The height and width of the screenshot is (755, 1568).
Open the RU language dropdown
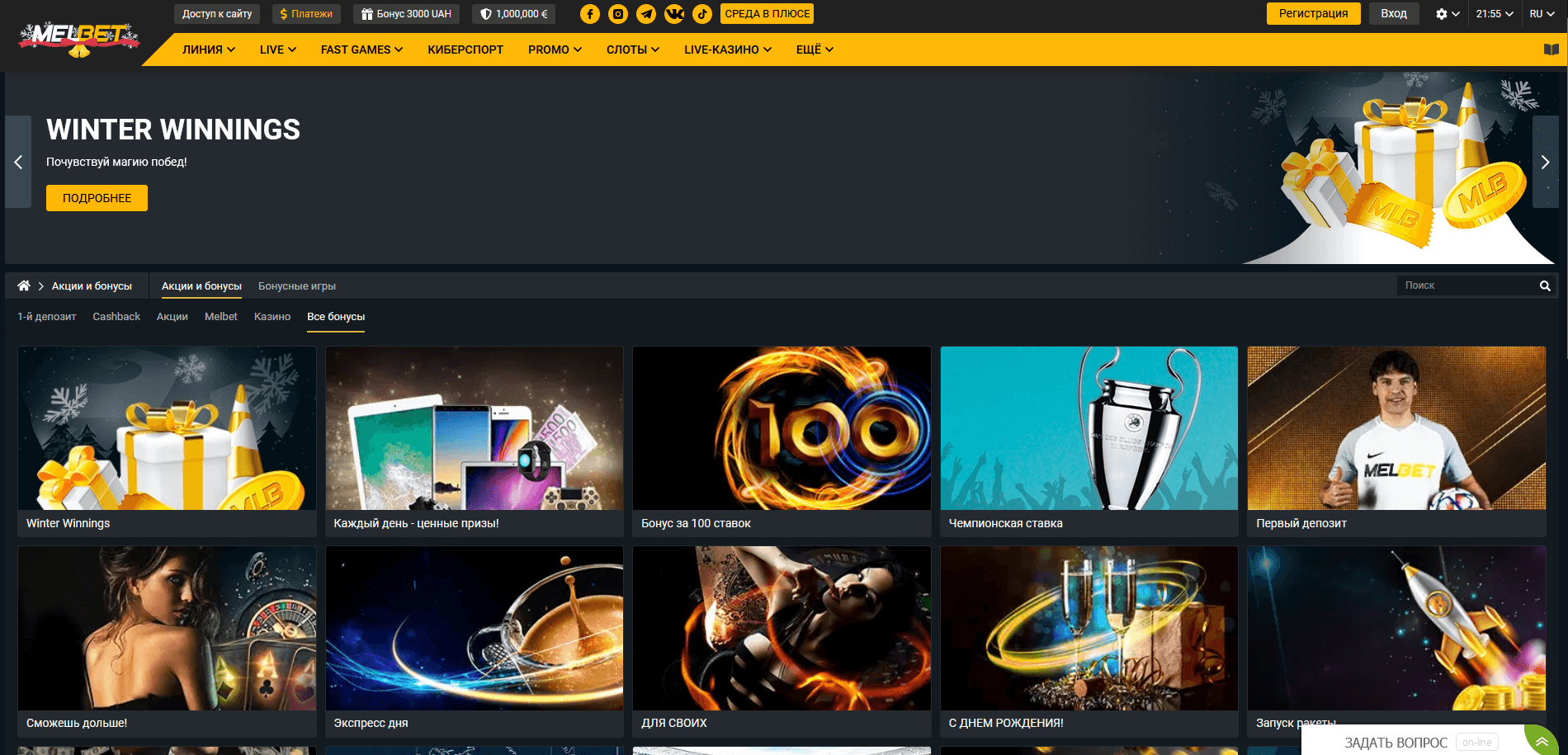(1542, 14)
